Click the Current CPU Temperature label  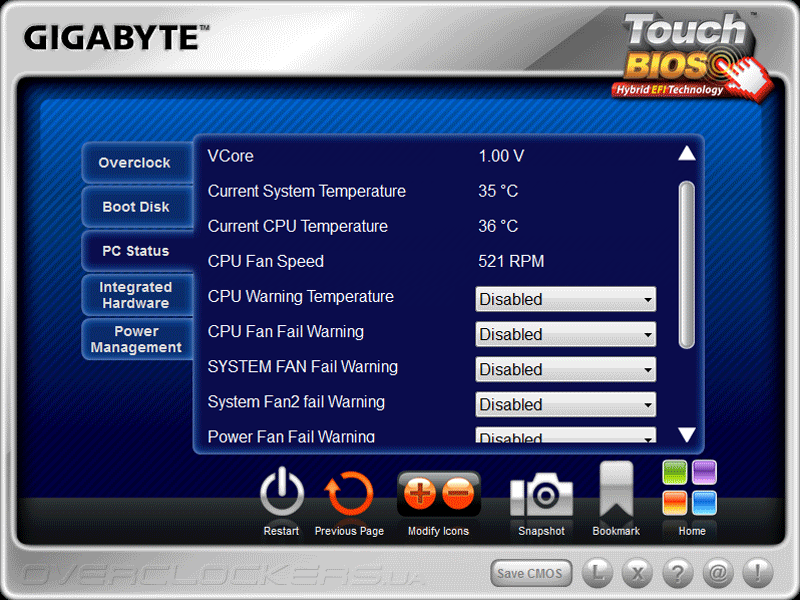point(297,226)
